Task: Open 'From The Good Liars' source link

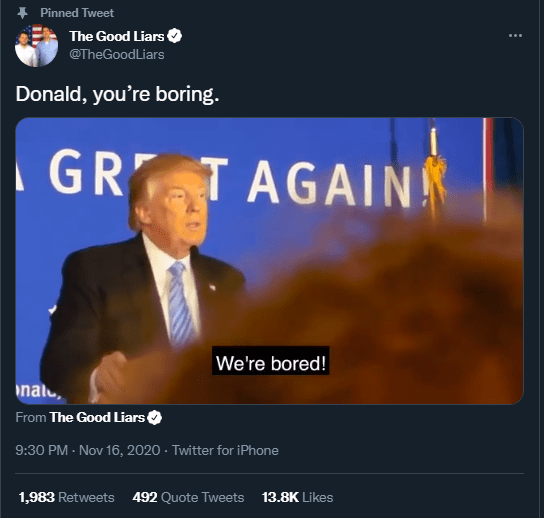Action: pos(88,417)
